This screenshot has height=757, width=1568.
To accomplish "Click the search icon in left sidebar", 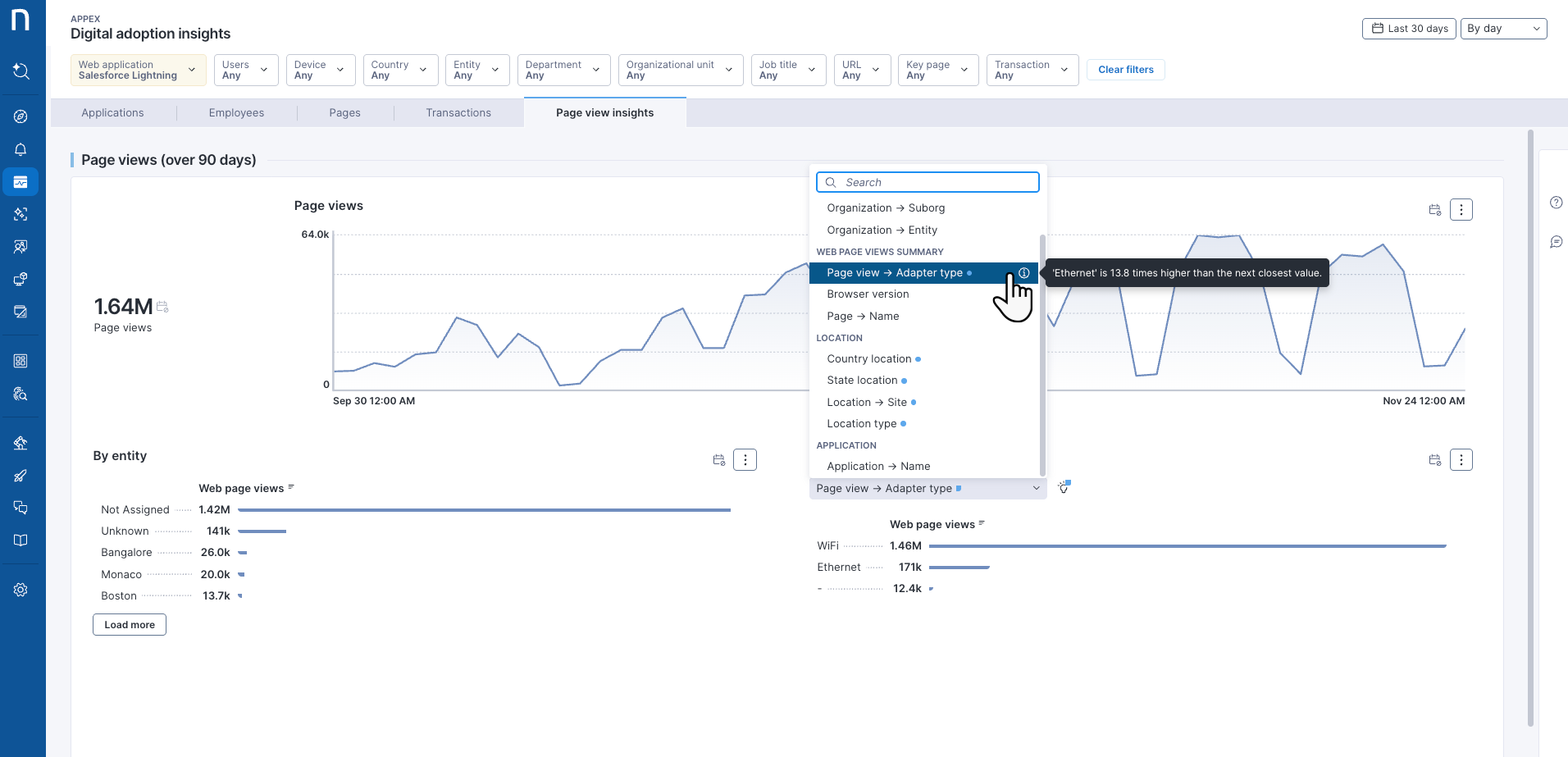I will coord(21,71).
